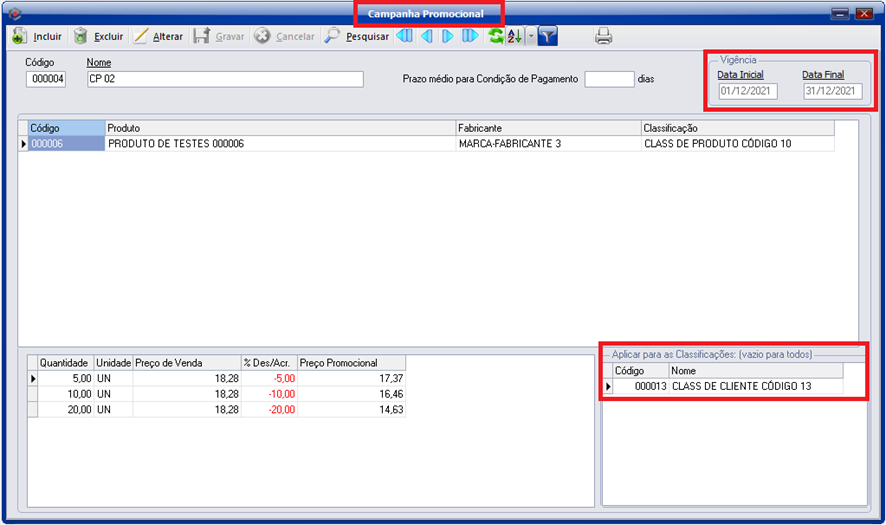Go to the next record
886x525 pixels.
[448, 37]
